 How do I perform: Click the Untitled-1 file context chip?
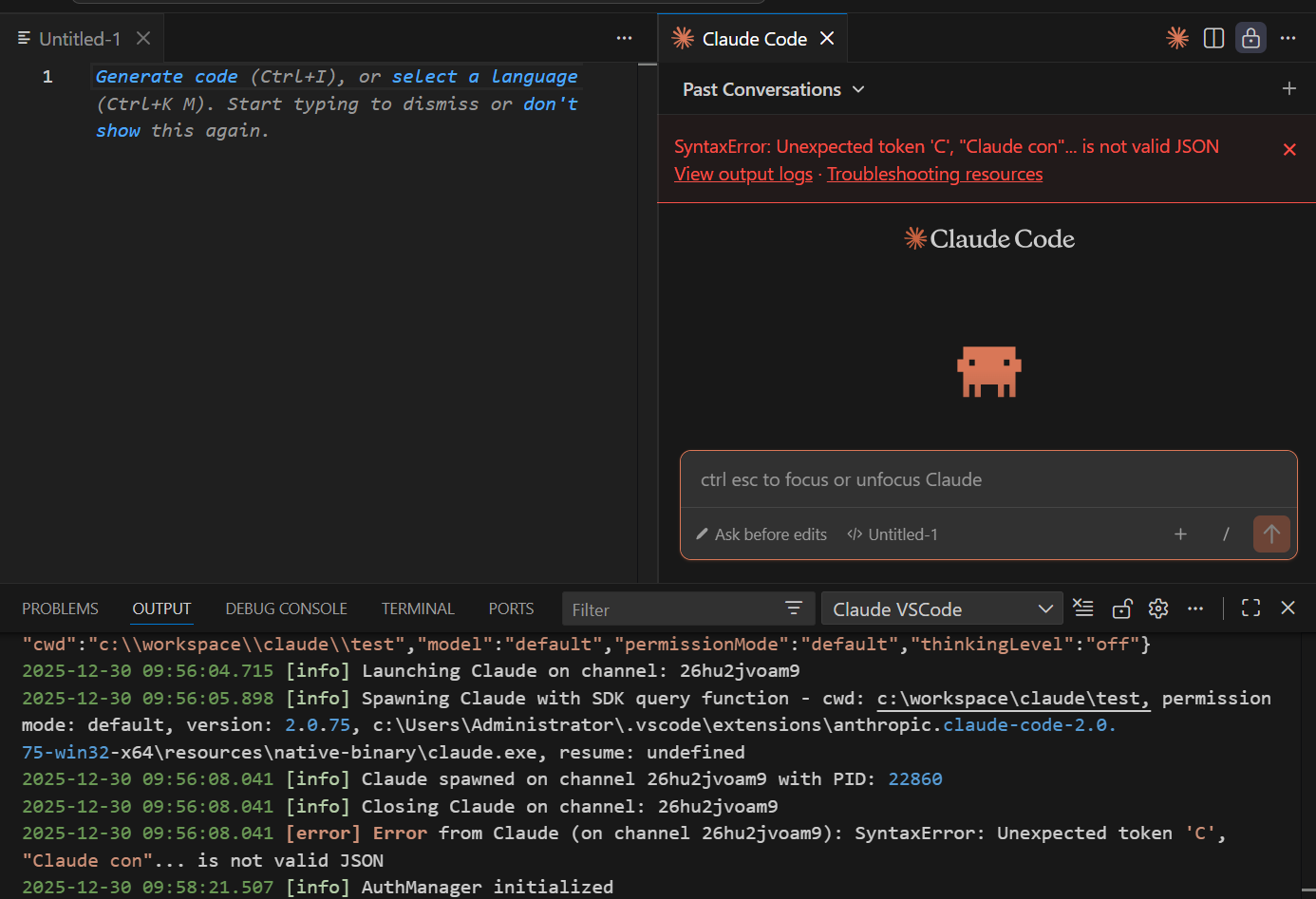[893, 534]
